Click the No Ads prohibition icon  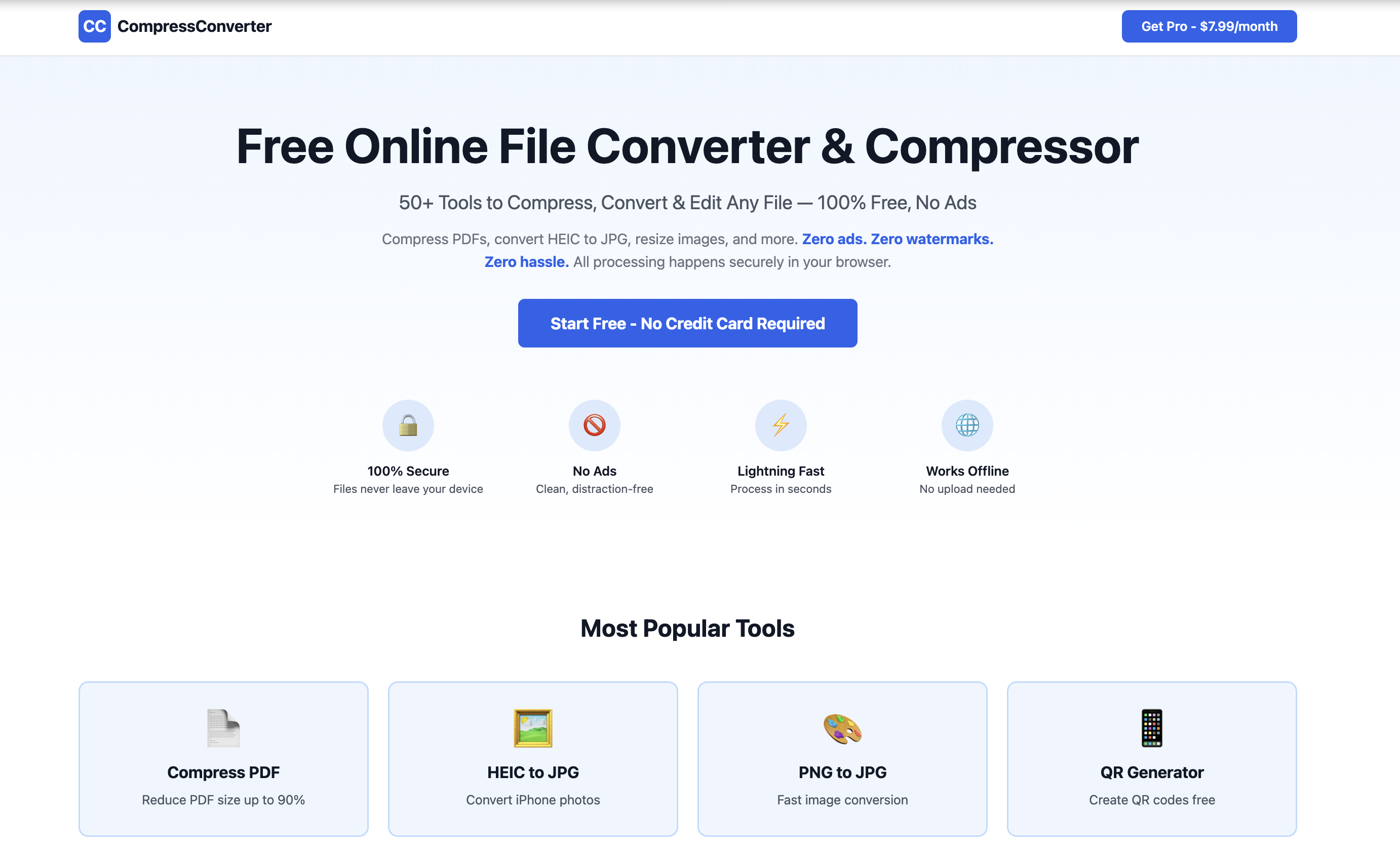[594, 425]
